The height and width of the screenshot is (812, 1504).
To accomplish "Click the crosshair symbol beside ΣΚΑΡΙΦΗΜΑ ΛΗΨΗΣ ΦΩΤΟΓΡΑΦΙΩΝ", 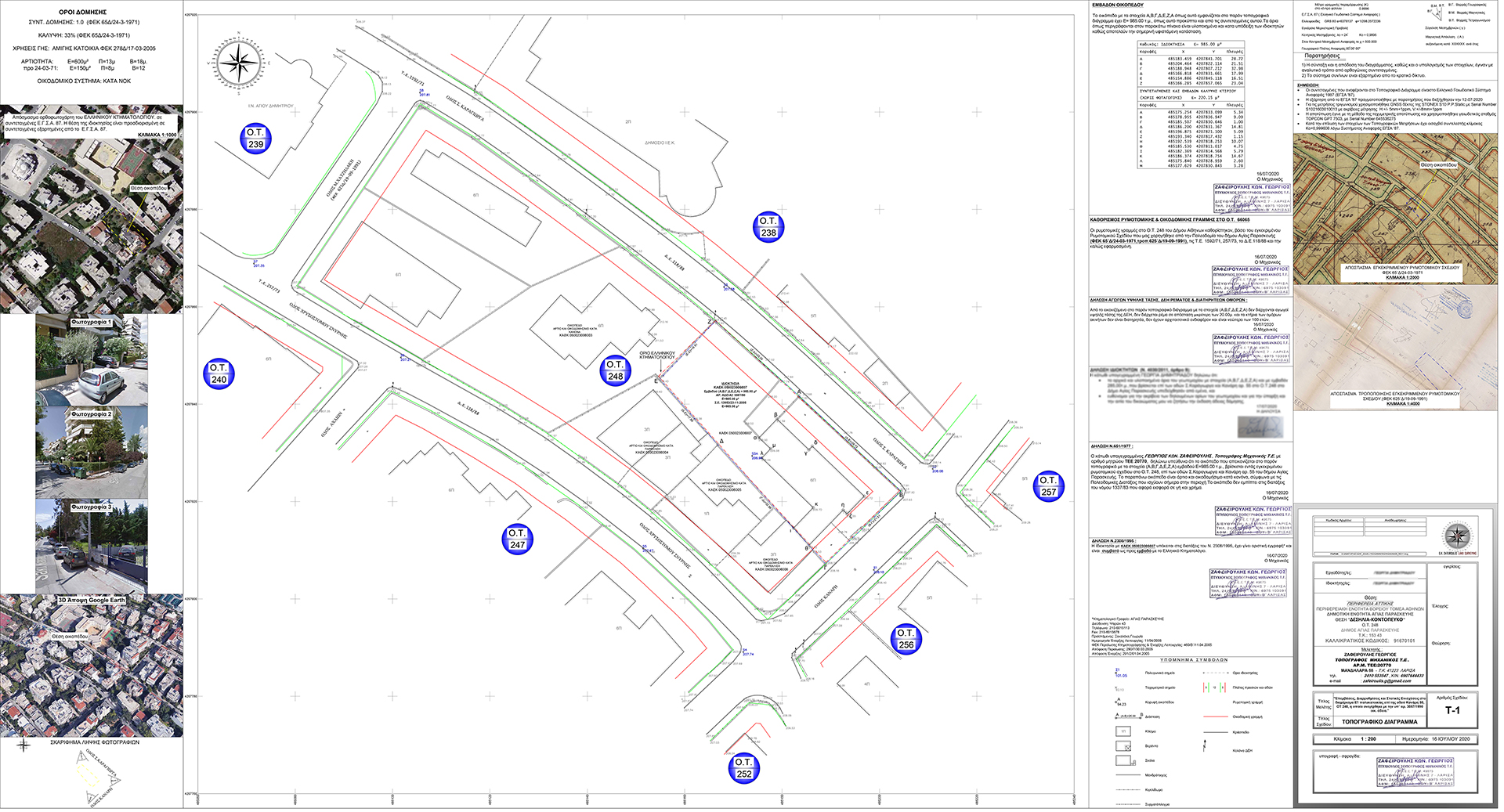I will click(24, 745).
